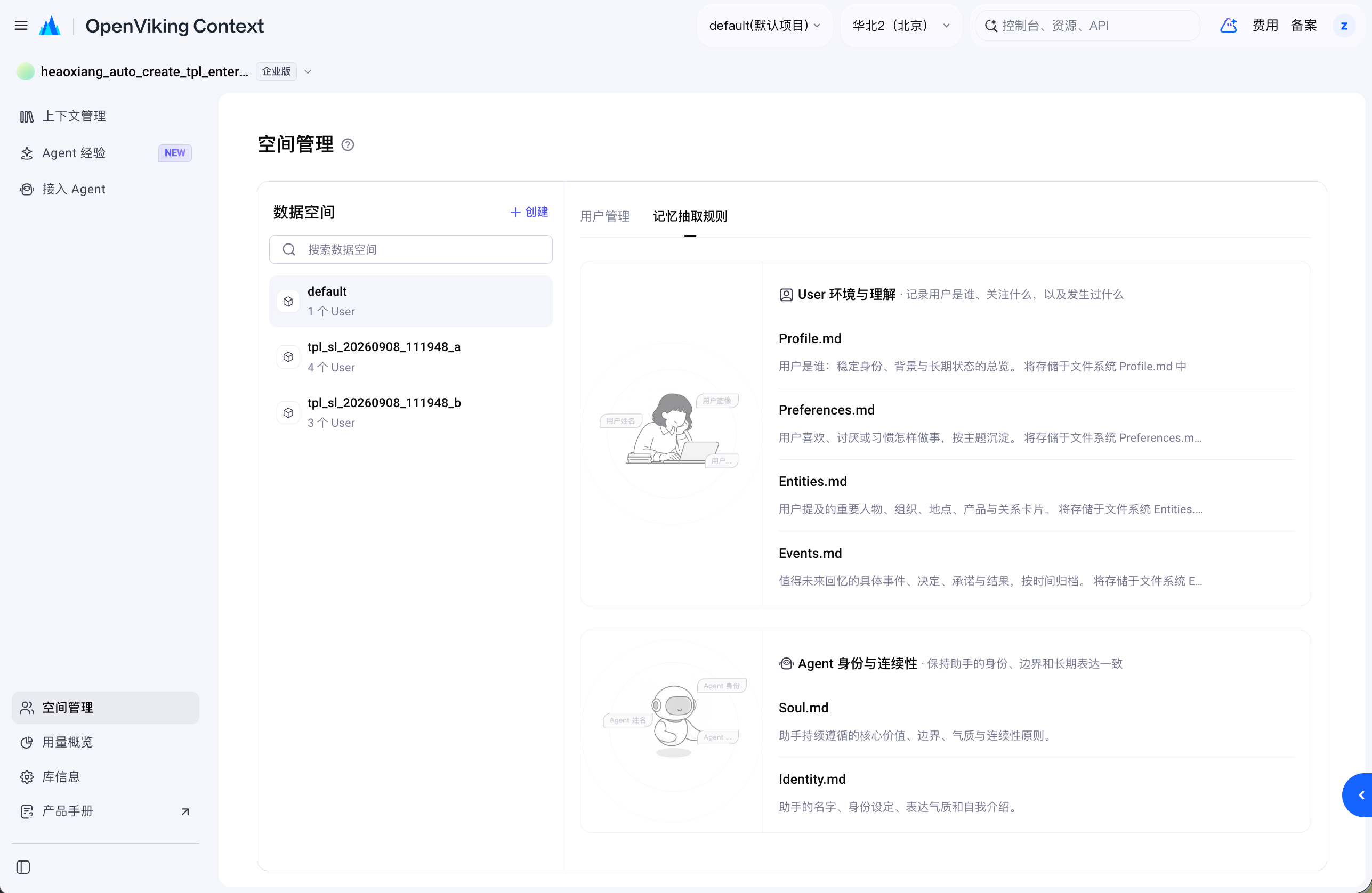This screenshot has width=1372, height=893.
Task: Click the green instance status dot
Action: click(x=26, y=71)
